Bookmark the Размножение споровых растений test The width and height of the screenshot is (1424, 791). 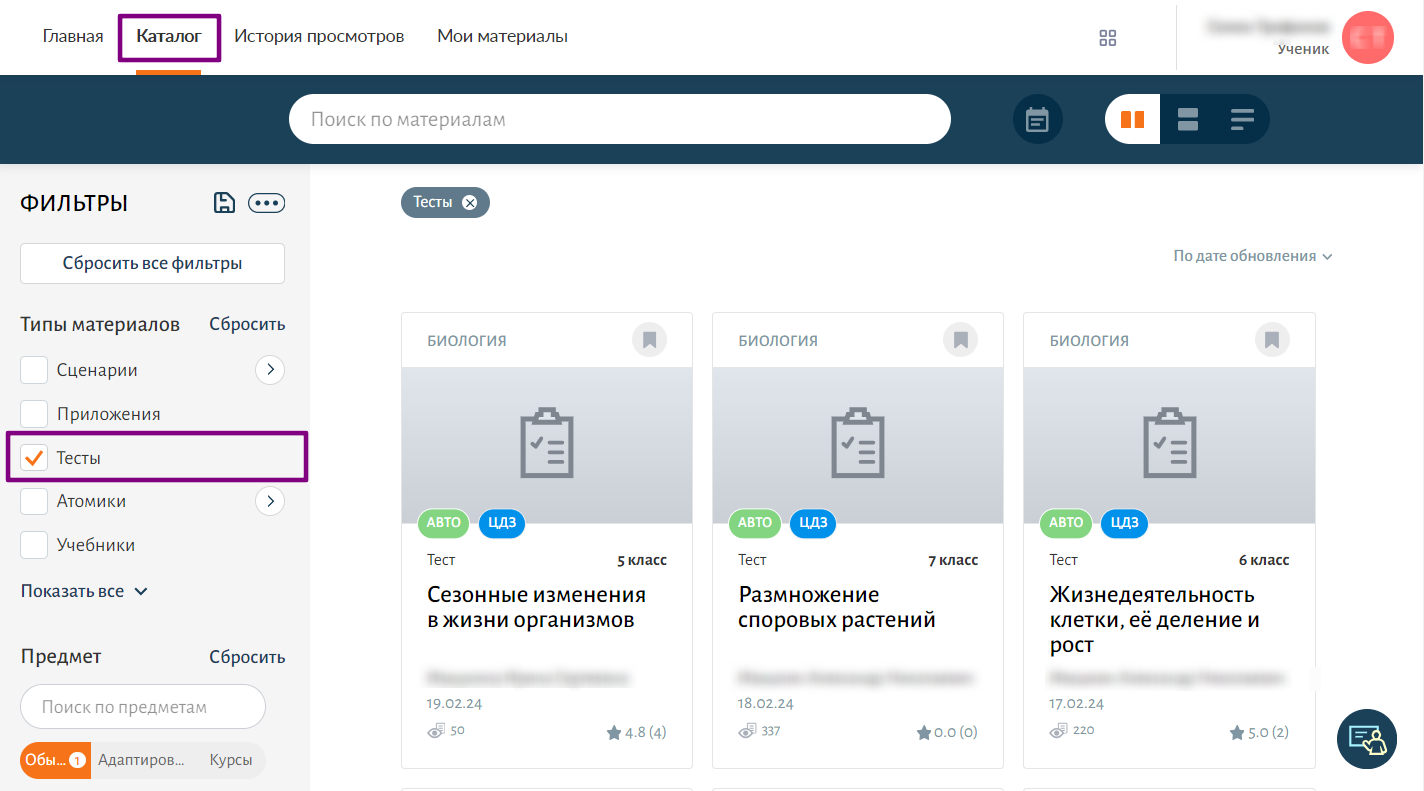[x=960, y=340]
